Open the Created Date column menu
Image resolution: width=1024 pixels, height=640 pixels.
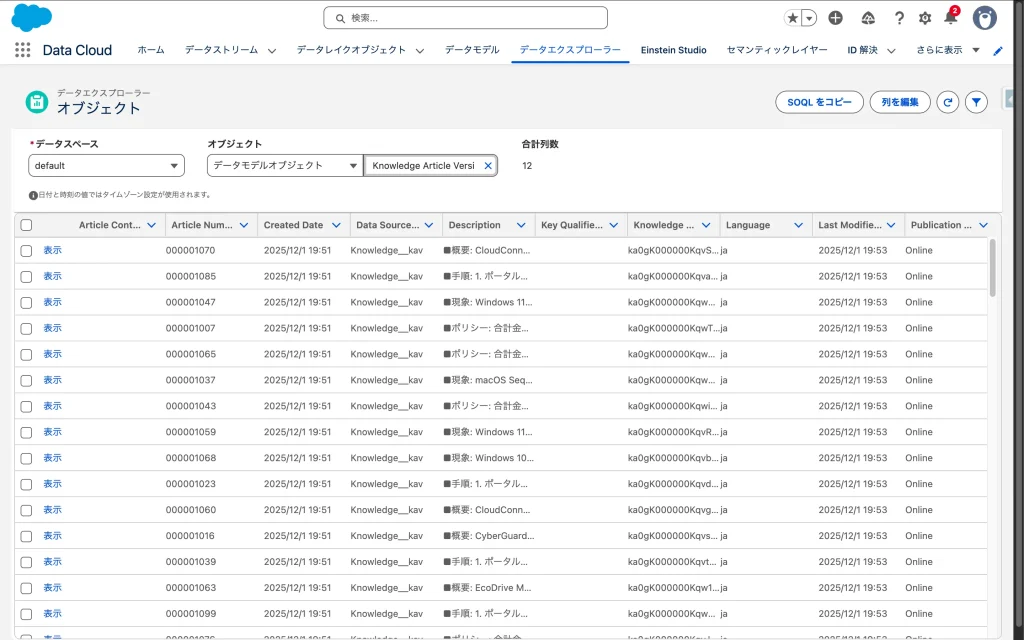[336, 225]
